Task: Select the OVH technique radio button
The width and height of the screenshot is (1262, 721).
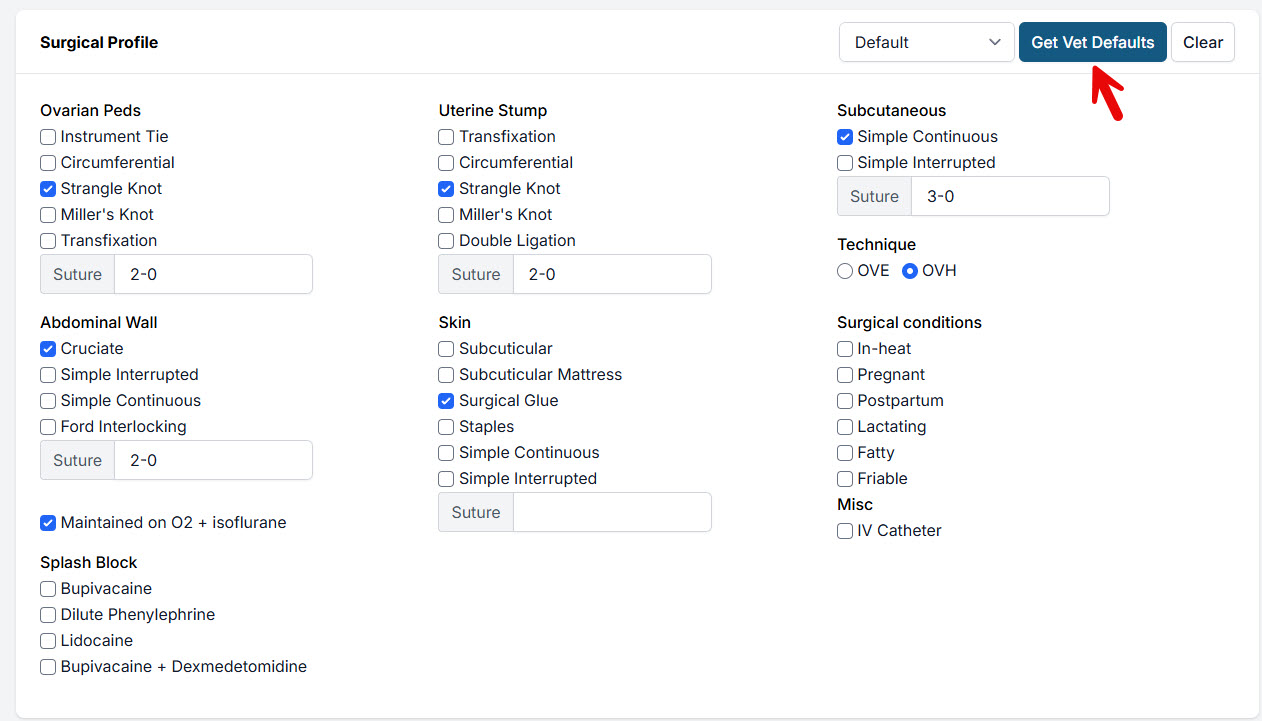Action: tap(910, 271)
